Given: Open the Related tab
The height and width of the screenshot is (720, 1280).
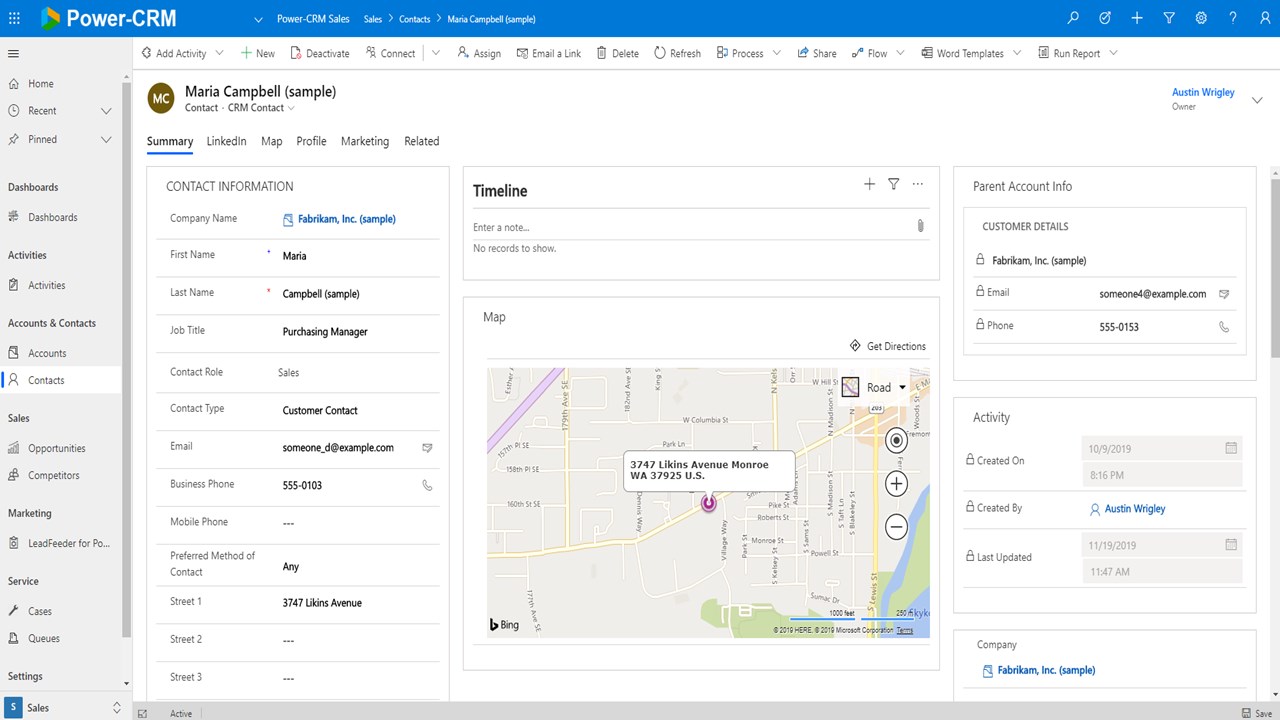Looking at the screenshot, I should coord(422,141).
